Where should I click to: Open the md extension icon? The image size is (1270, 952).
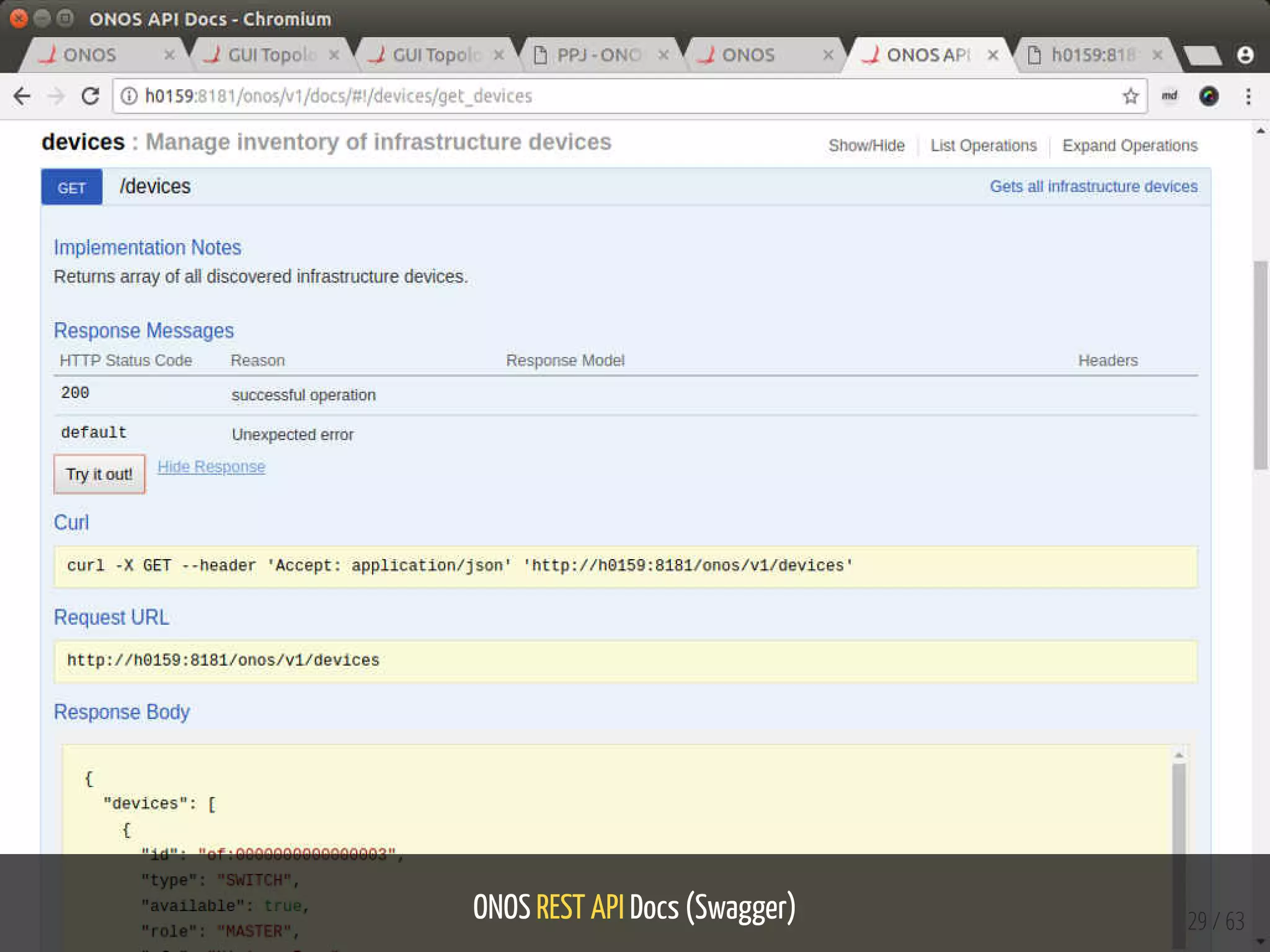pos(1169,96)
